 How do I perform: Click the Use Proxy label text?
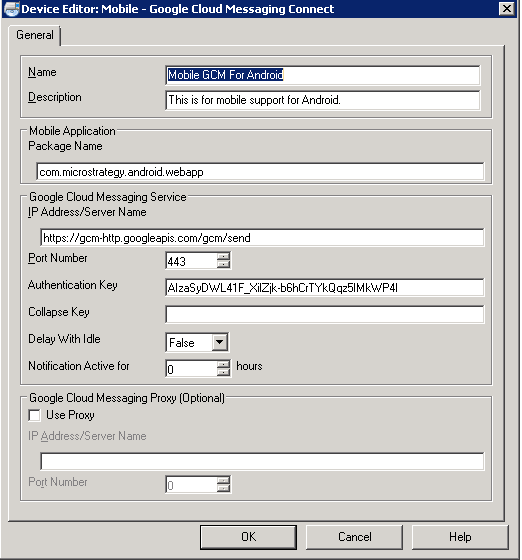[x=70, y=415]
